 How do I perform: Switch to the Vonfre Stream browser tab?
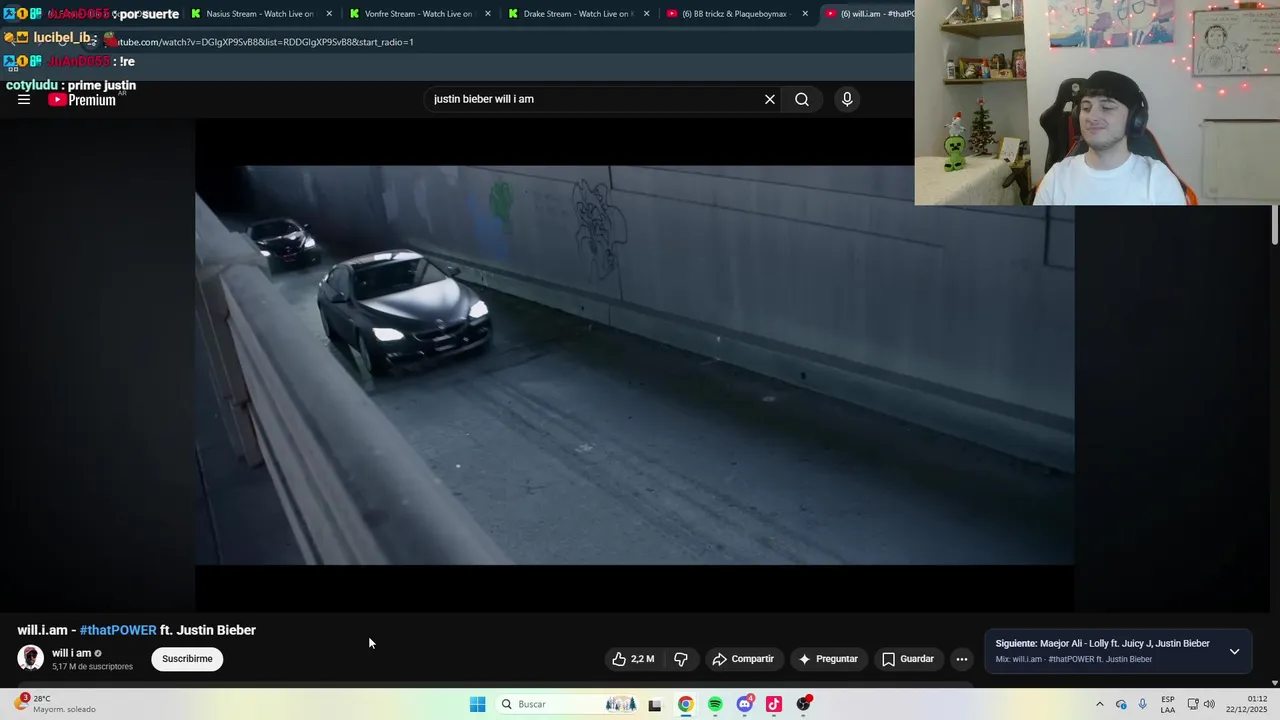click(418, 14)
